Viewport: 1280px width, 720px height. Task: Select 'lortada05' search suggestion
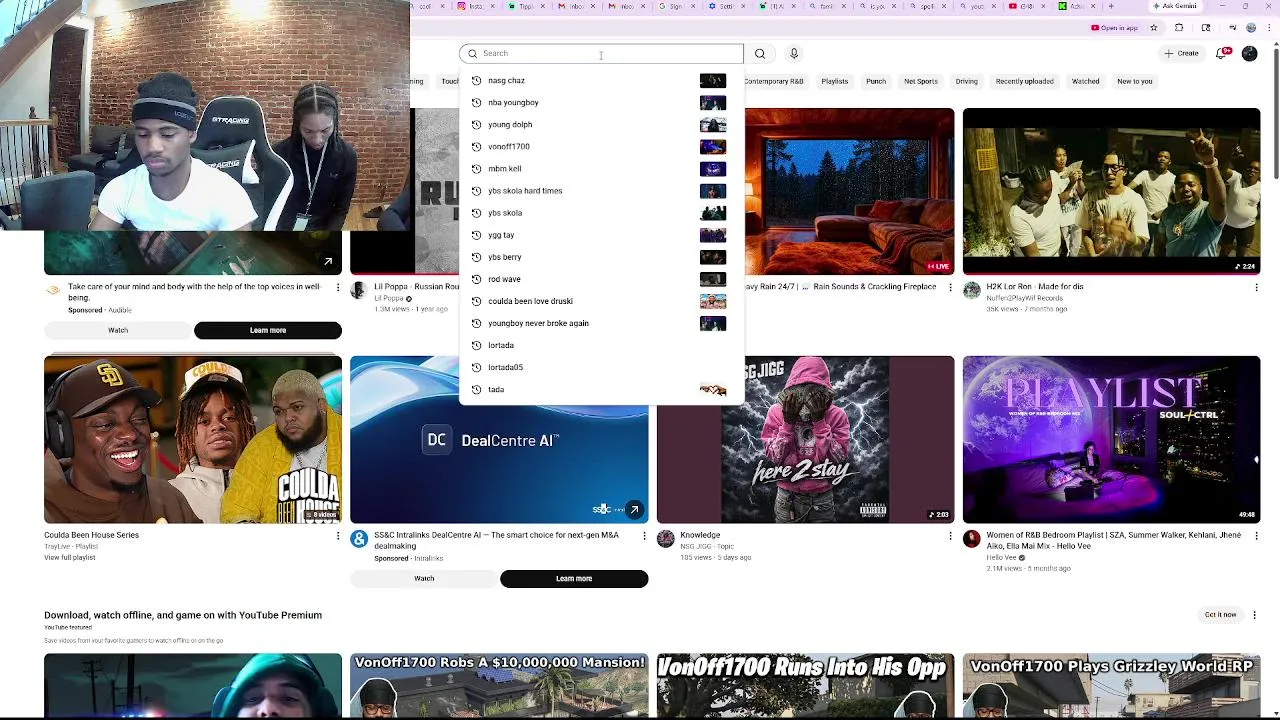[x=601, y=367]
